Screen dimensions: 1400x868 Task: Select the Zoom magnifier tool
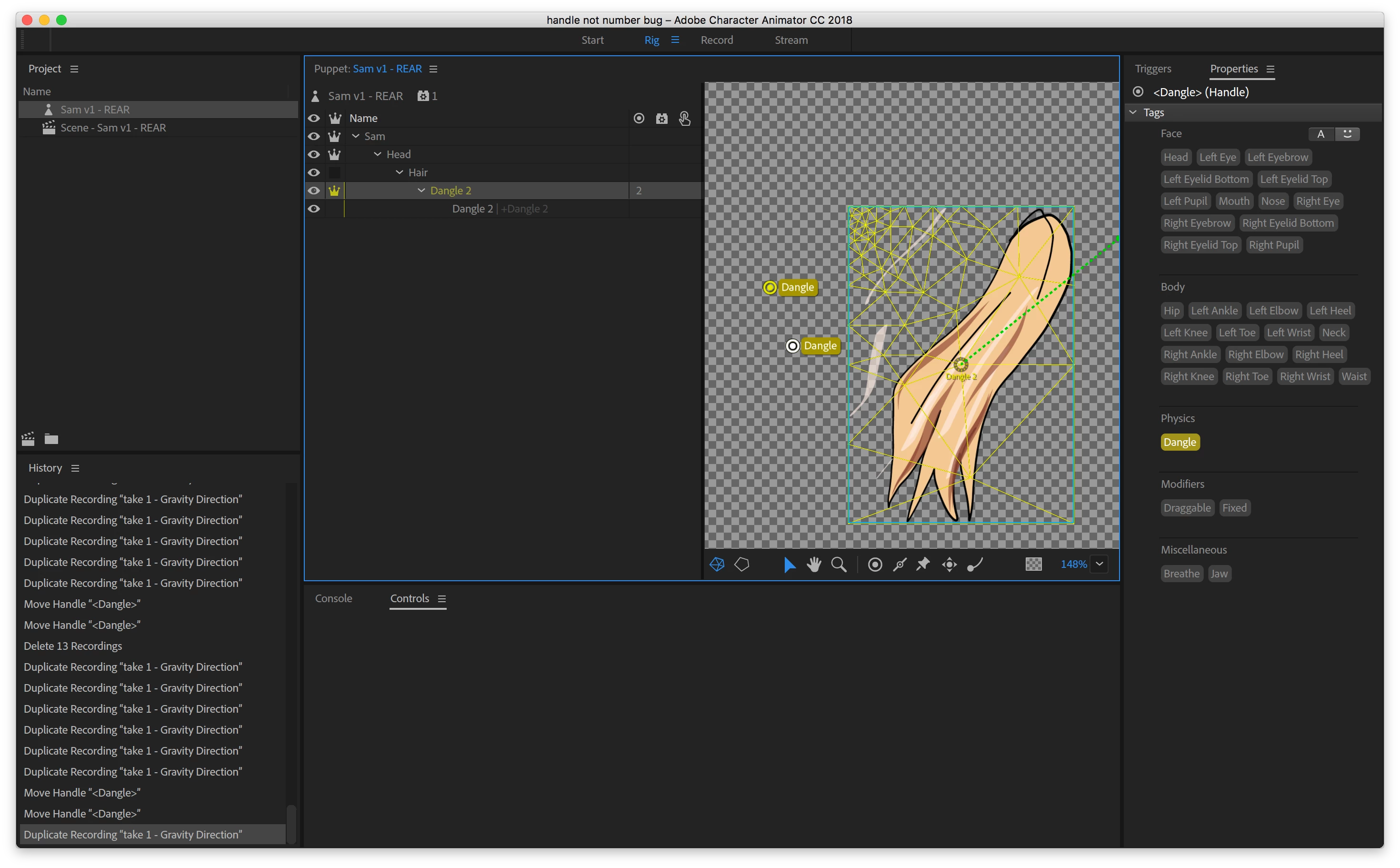point(839,565)
